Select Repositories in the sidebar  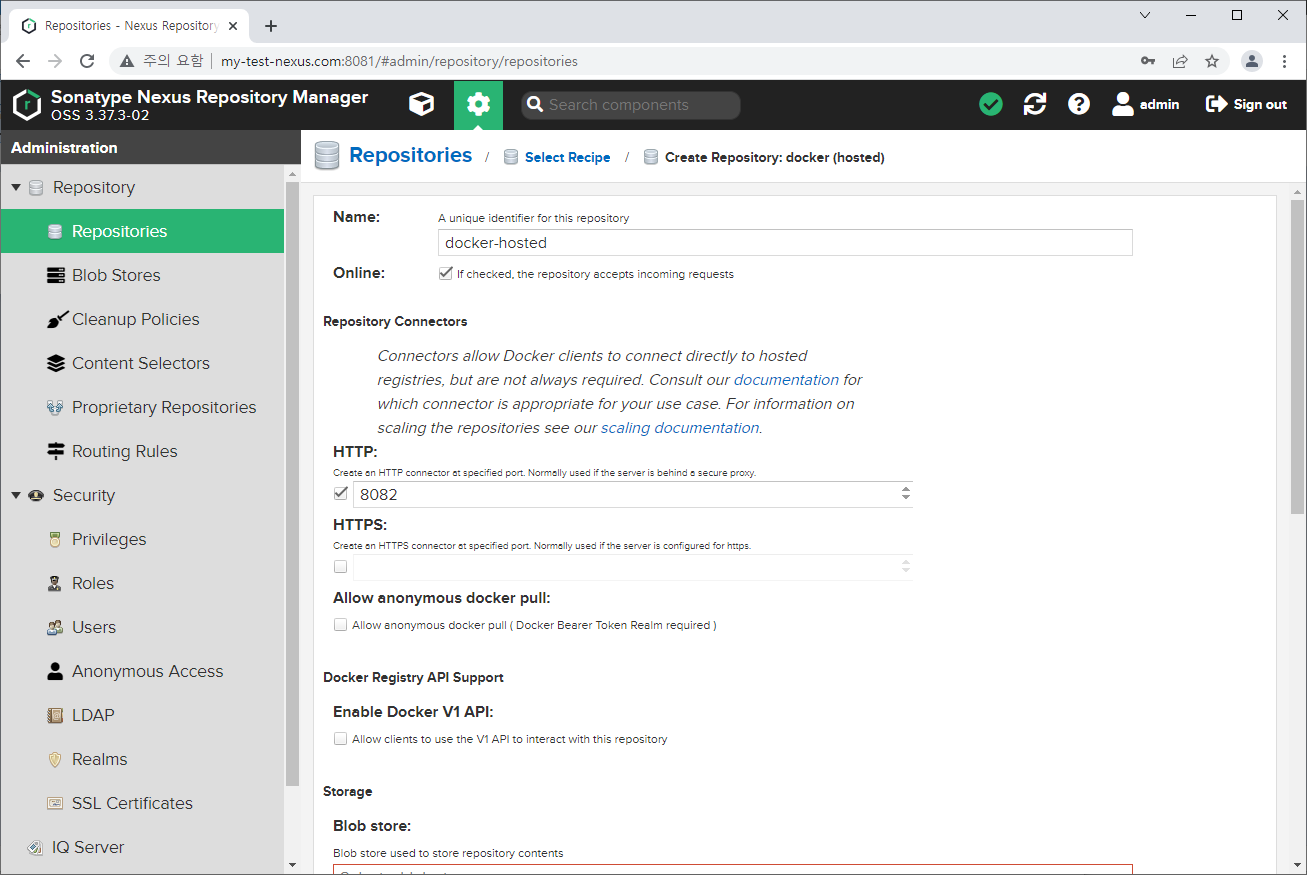point(142,231)
